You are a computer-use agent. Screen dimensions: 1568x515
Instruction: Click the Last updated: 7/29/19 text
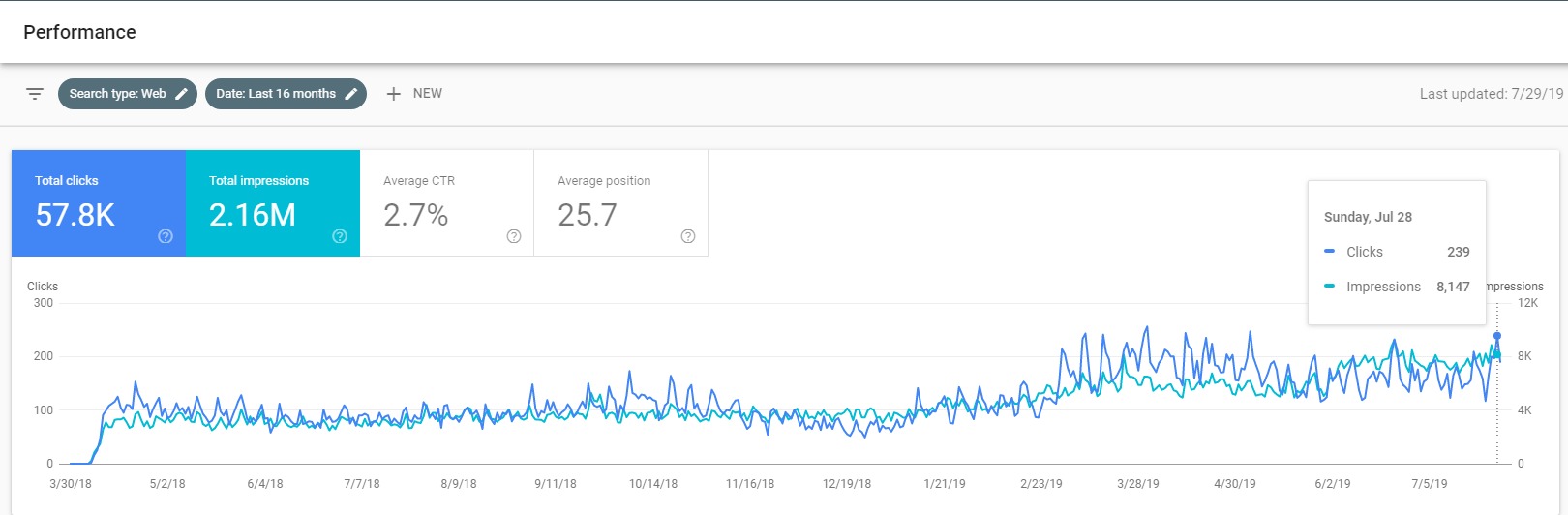coord(1492,94)
